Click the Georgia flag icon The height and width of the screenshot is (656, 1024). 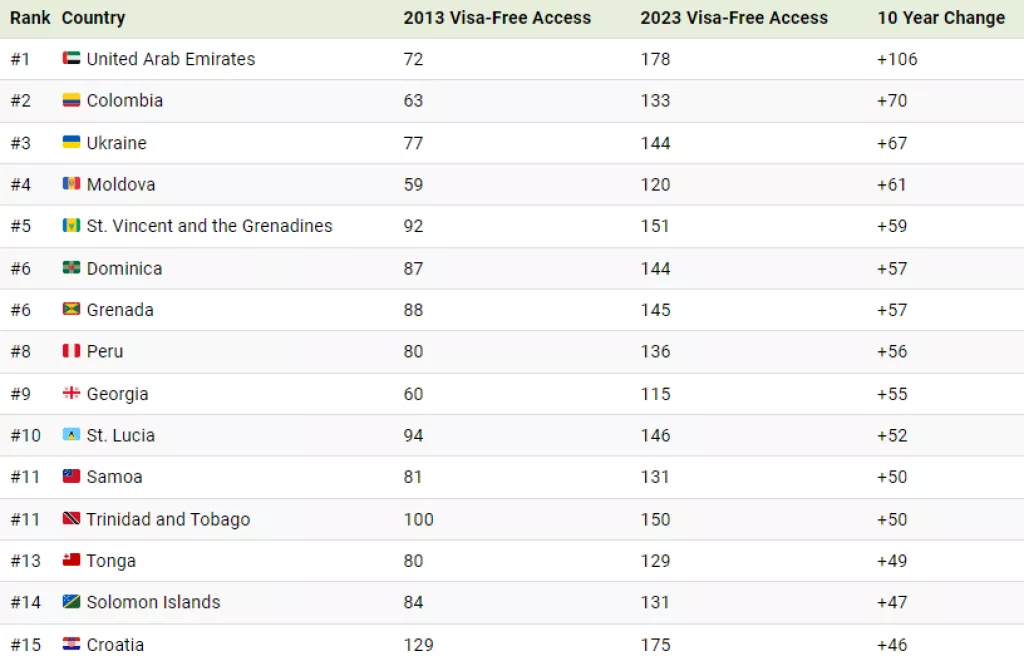[71, 394]
